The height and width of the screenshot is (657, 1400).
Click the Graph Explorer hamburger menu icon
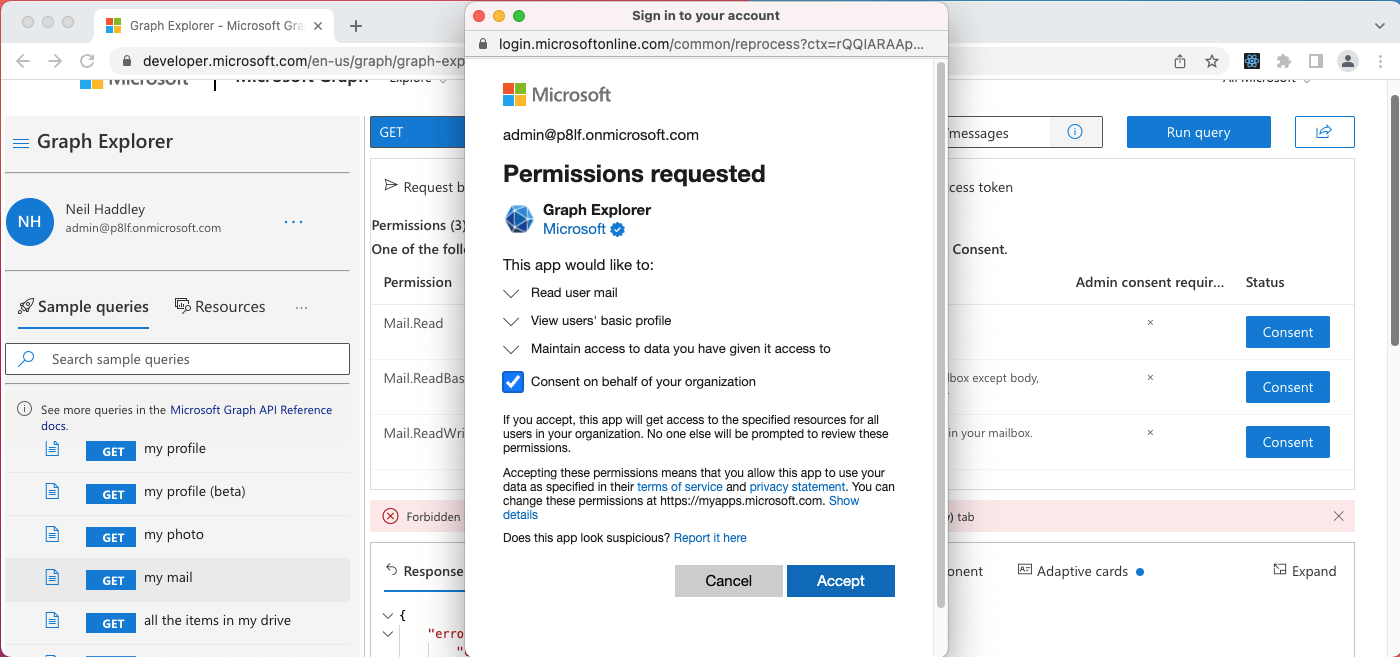click(20, 143)
